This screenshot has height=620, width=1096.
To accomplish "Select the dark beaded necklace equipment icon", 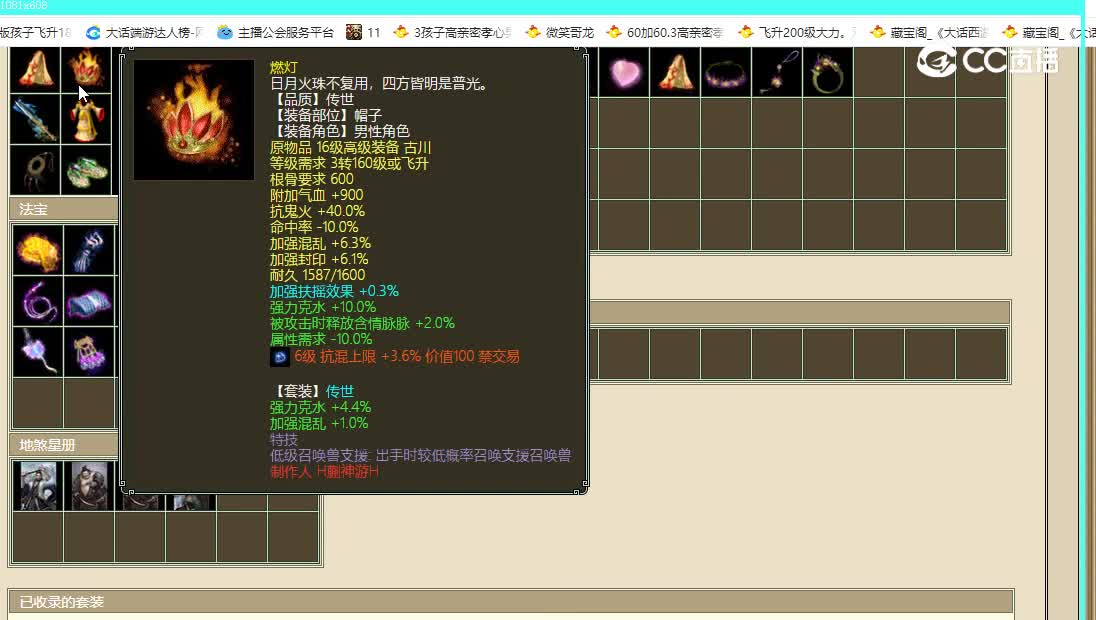I will tap(36, 170).
